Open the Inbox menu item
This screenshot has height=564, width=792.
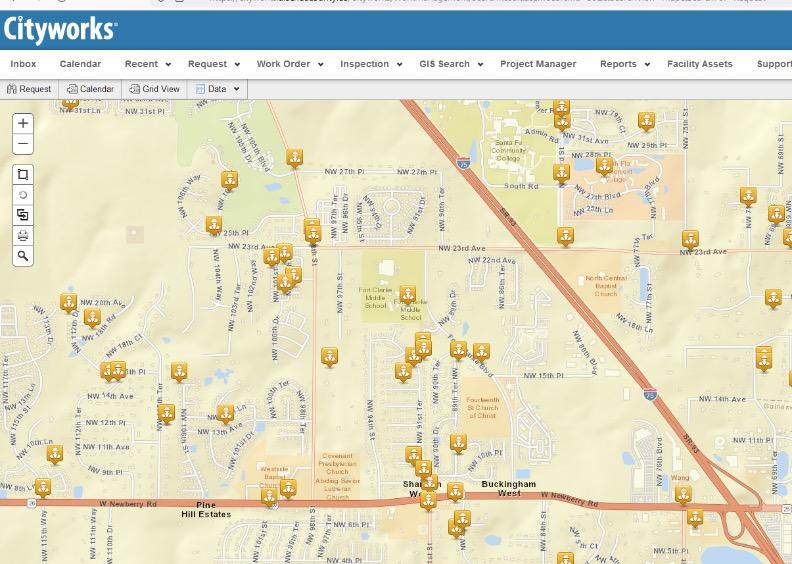point(23,64)
